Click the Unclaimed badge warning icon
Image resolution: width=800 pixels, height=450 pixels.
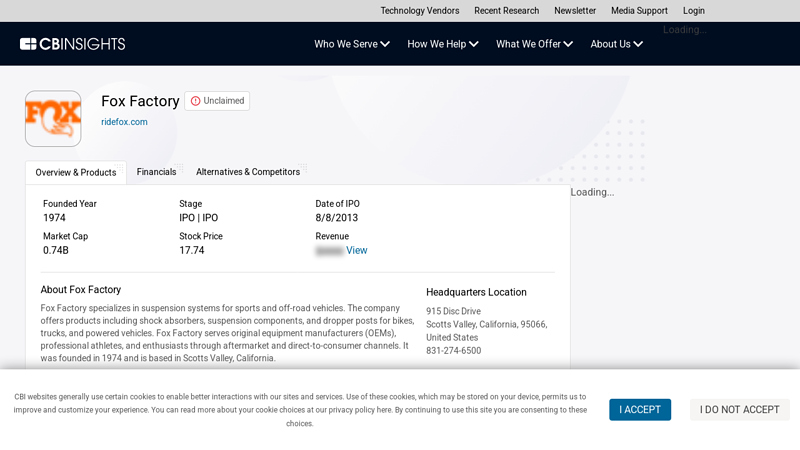pos(196,101)
